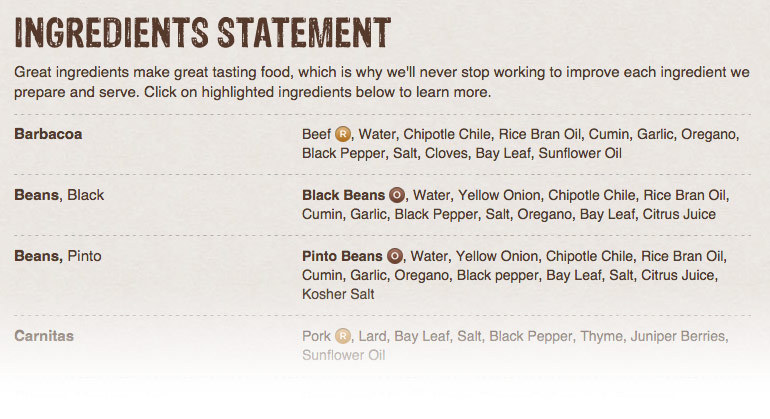Open the highlighted Pinto Beans ingredient link
Viewport: 770px width, 419px height.
pyautogui.click(x=342, y=256)
